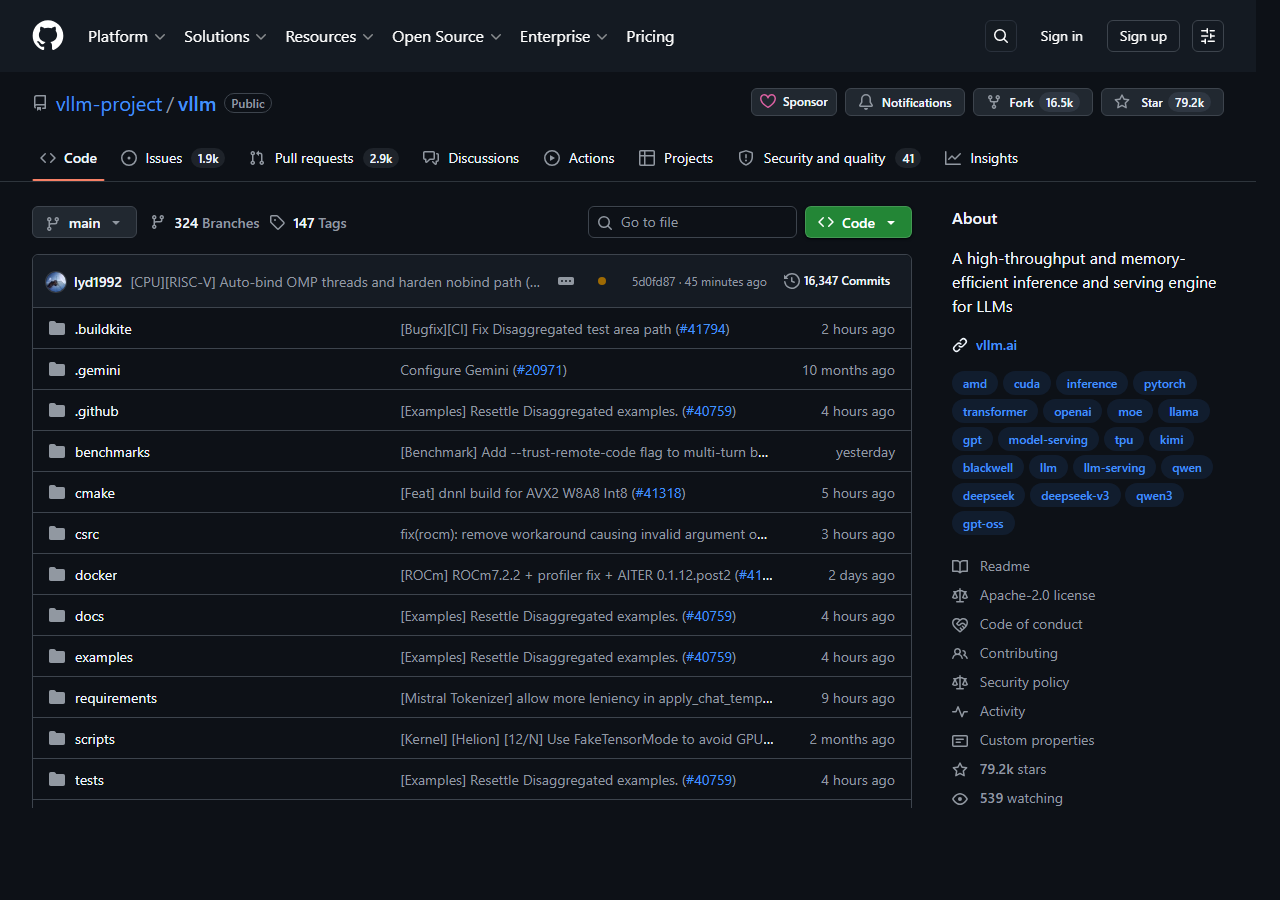Viewport: 1280px width, 900px height.
Task: Open the Security and quality tab
Action: click(828, 158)
